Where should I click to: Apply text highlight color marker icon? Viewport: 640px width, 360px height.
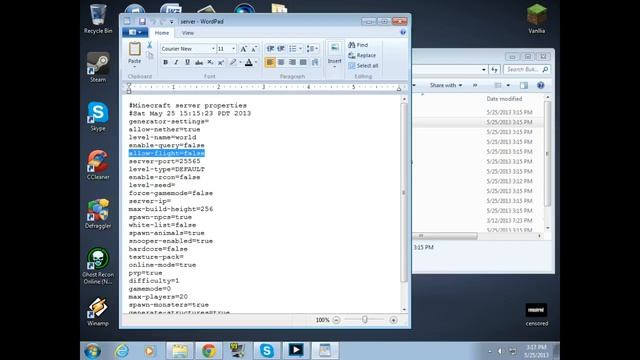pyautogui.click(x=233, y=62)
